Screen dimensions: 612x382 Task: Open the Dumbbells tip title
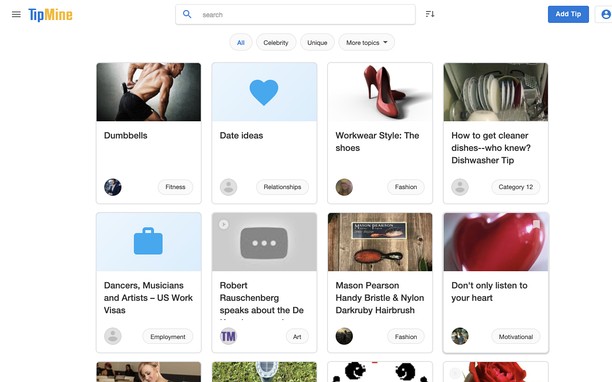[x=126, y=135]
